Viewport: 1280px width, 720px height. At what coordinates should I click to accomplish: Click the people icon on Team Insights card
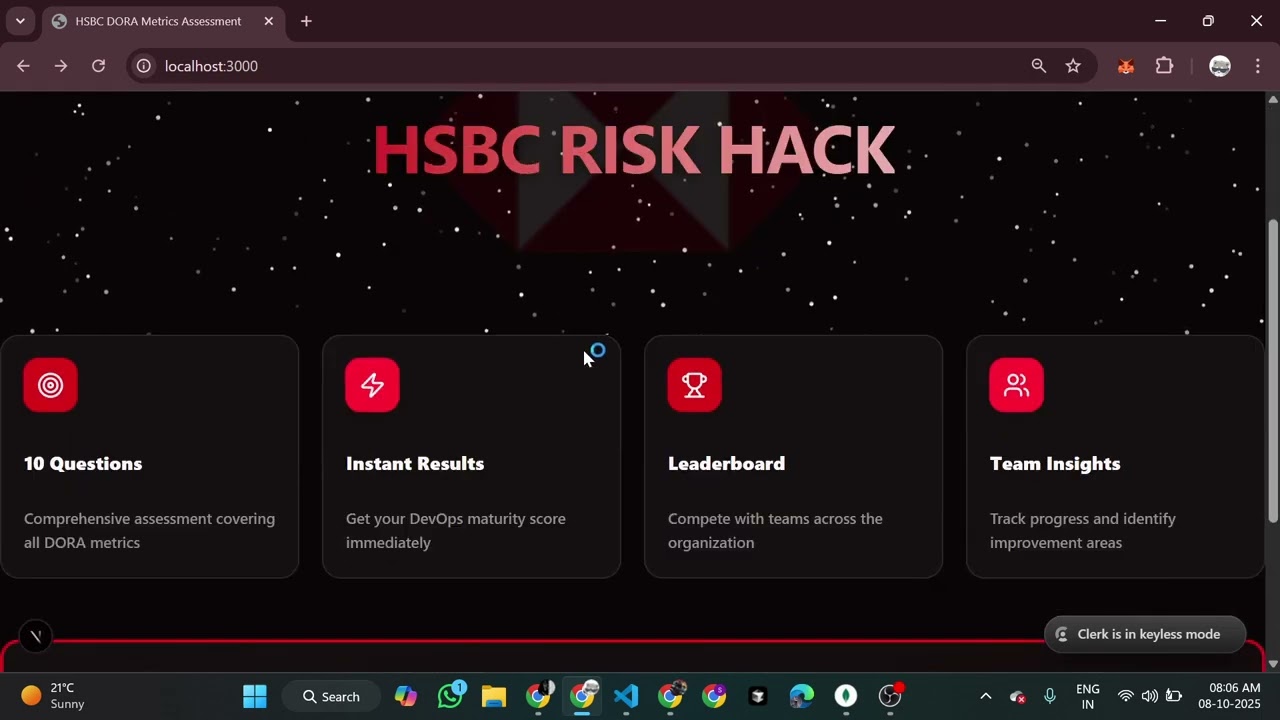pos(1016,385)
